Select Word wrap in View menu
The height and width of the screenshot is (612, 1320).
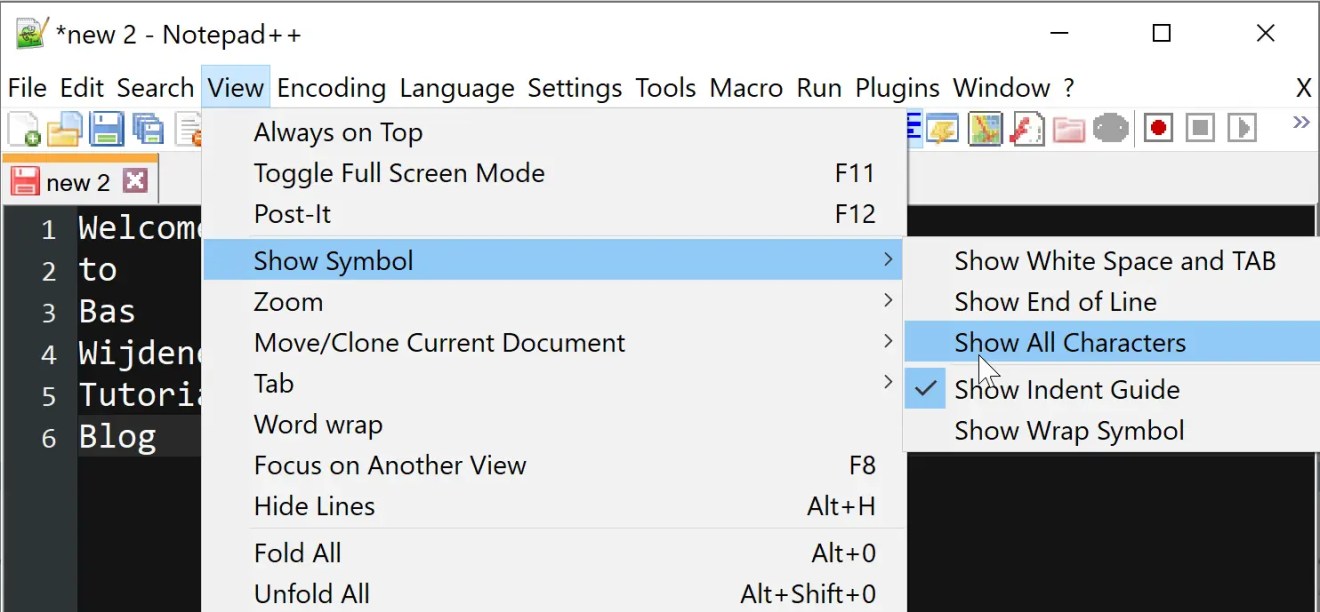[x=318, y=425]
